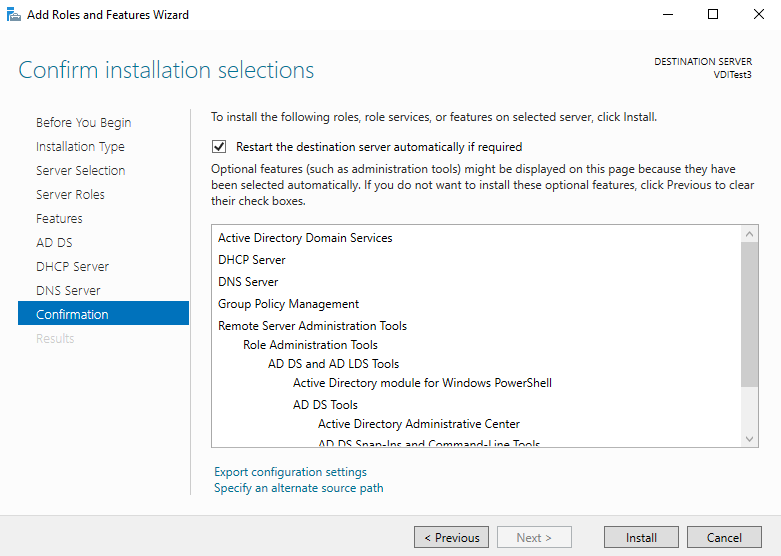Select the Confirmation step
The height and width of the screenshot is (556, 781).
72,315
